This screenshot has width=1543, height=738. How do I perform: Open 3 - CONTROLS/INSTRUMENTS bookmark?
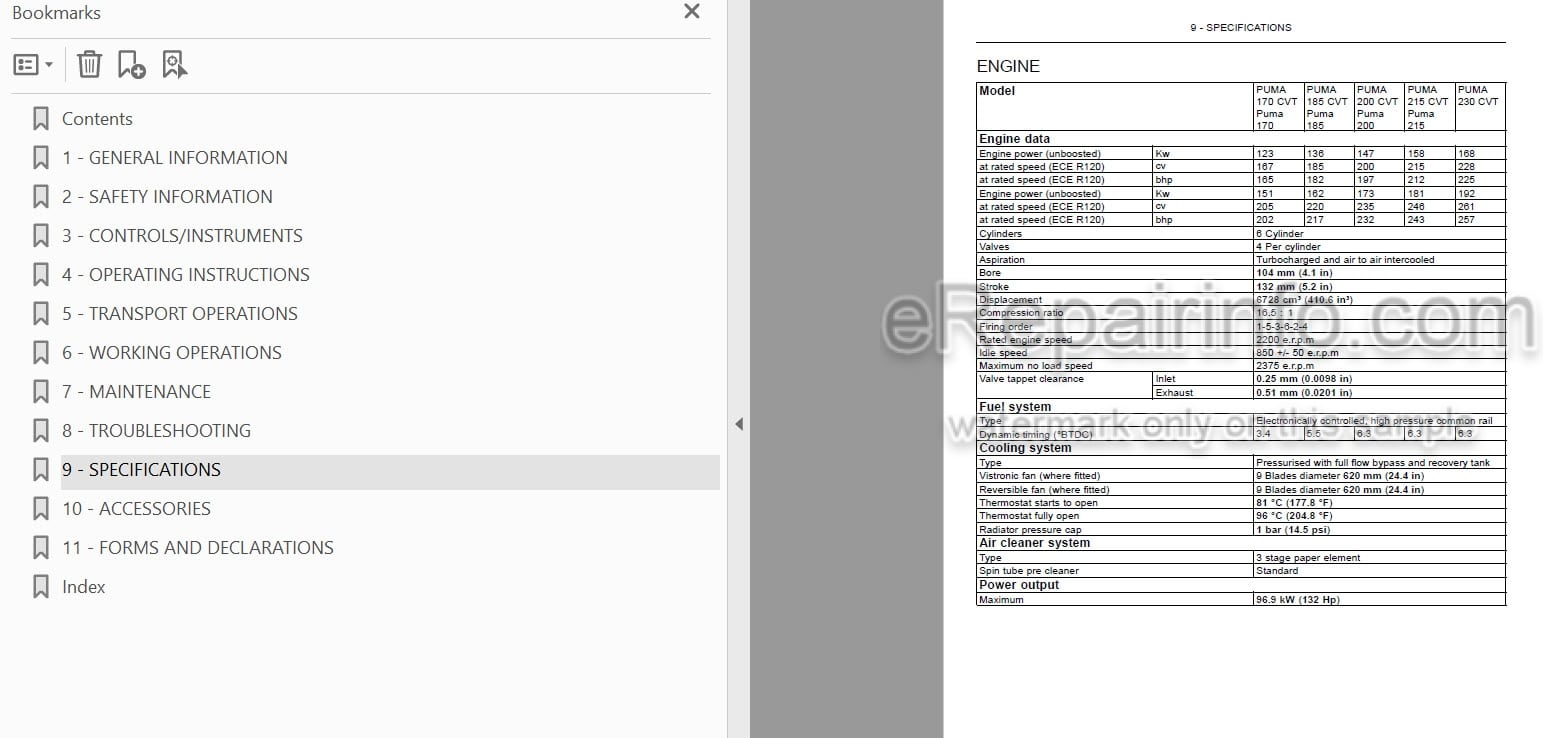pyautogui.click(x=182, y=236)
